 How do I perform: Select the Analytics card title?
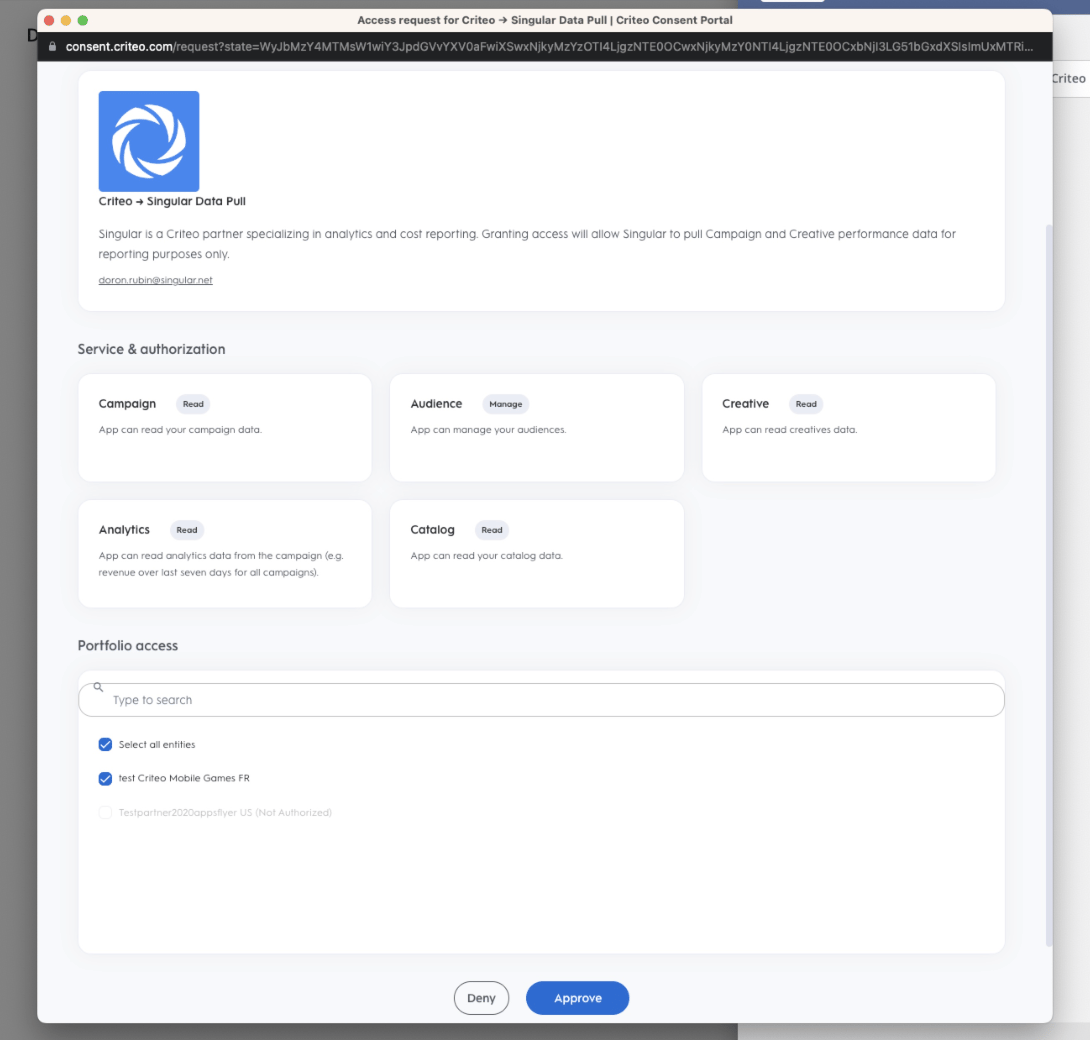[x=124, y=530]
